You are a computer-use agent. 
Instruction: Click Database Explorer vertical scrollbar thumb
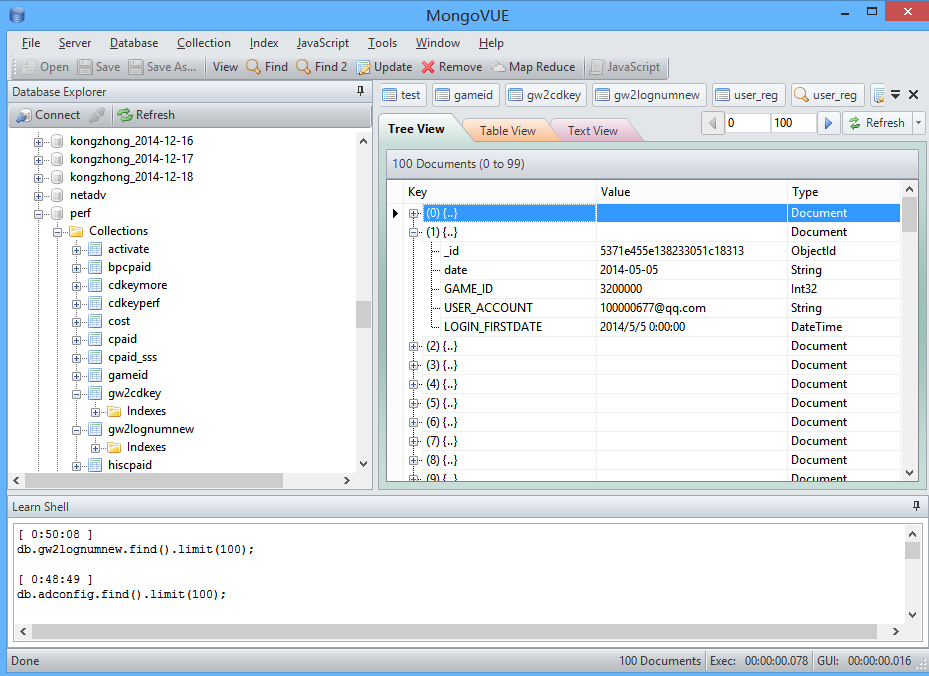[x=363, y=315]
